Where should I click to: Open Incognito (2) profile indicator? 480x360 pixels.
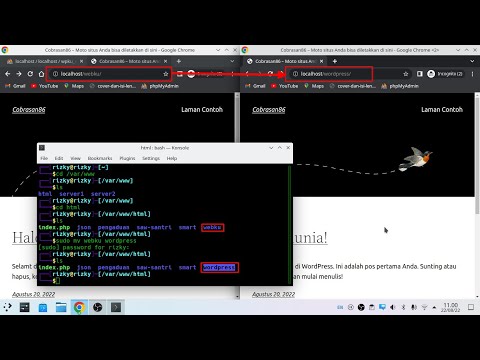(x=445, y=74)
